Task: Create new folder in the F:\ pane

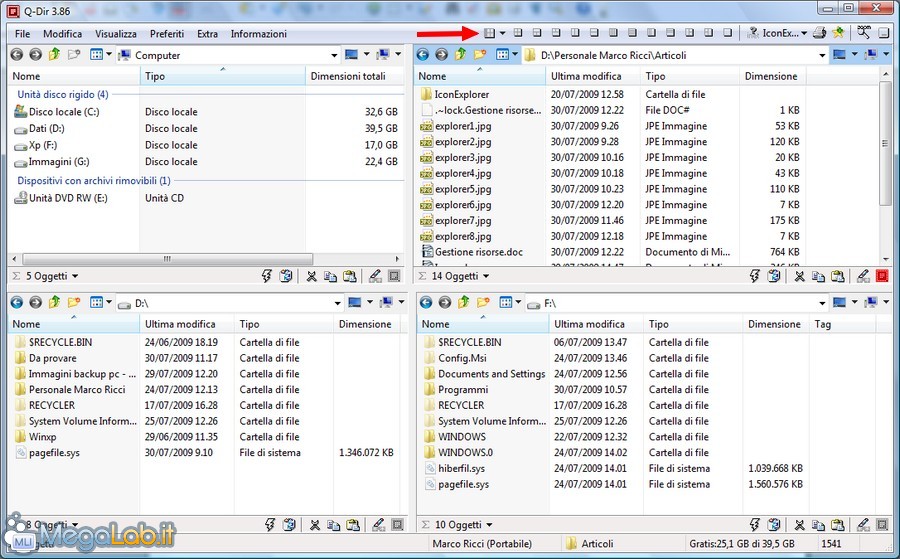Action: pos(483,302)
